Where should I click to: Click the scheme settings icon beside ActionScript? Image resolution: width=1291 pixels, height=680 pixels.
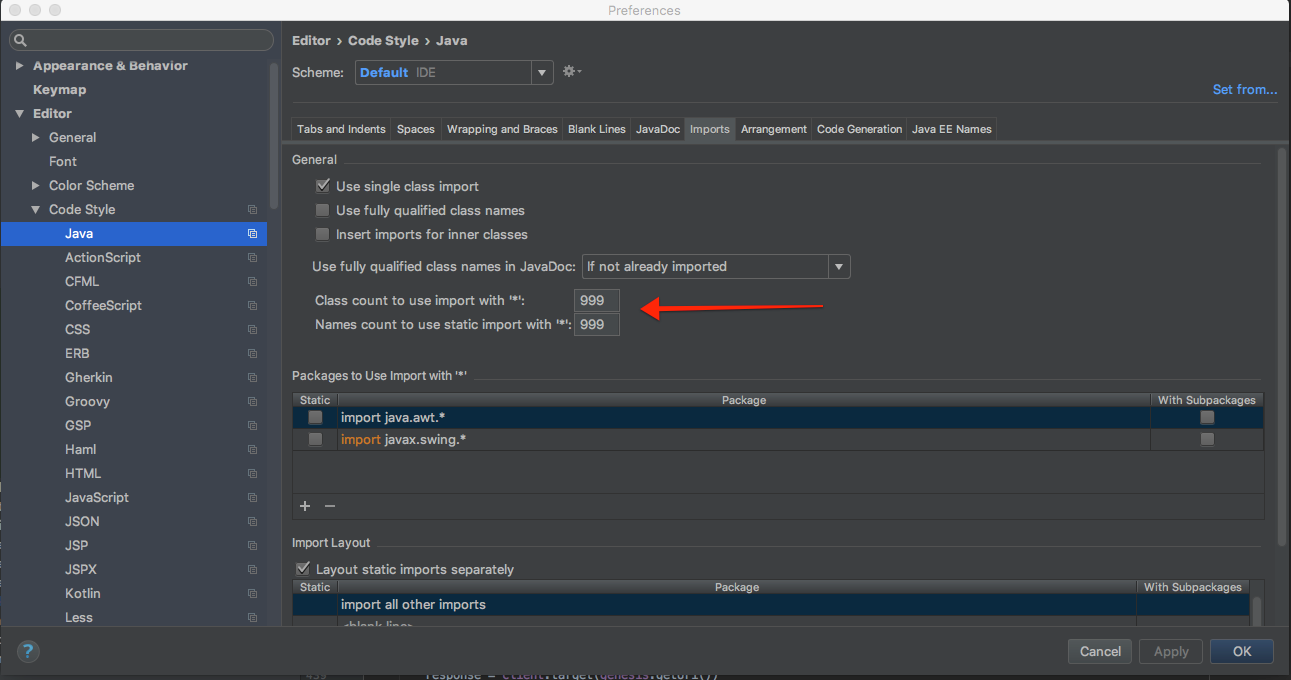coord(252,258)
